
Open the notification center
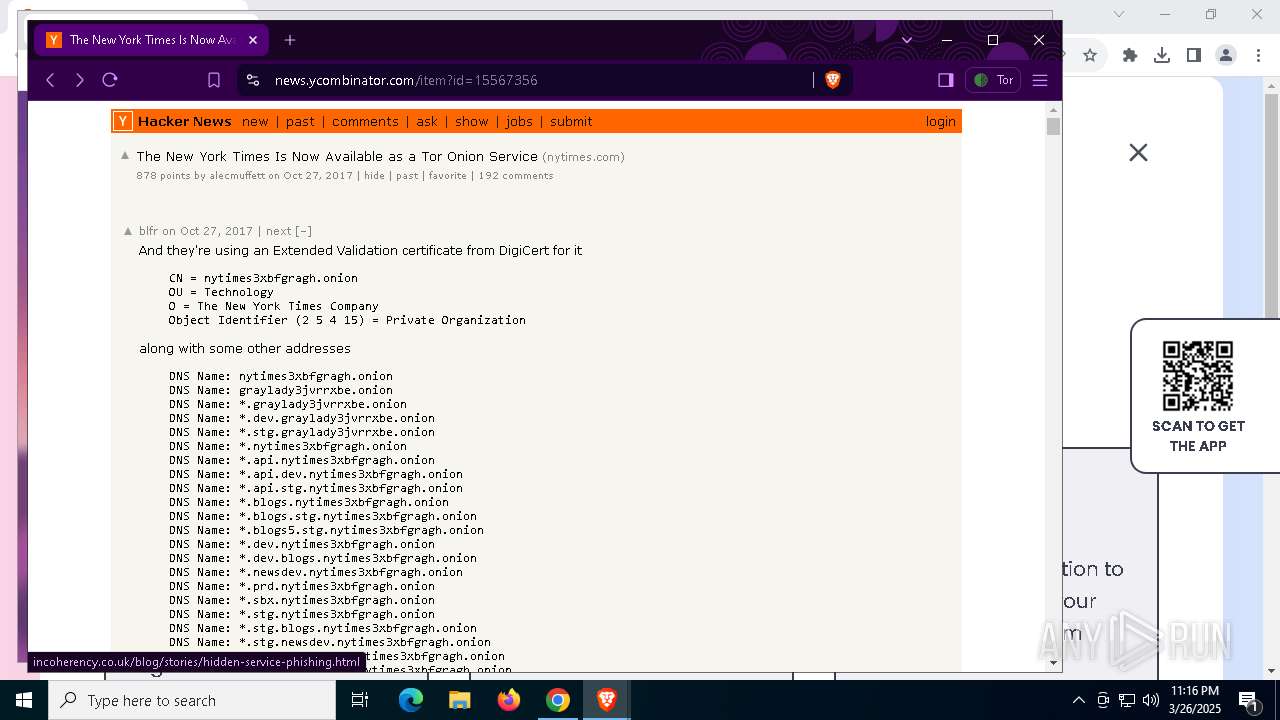(1248, 701)
